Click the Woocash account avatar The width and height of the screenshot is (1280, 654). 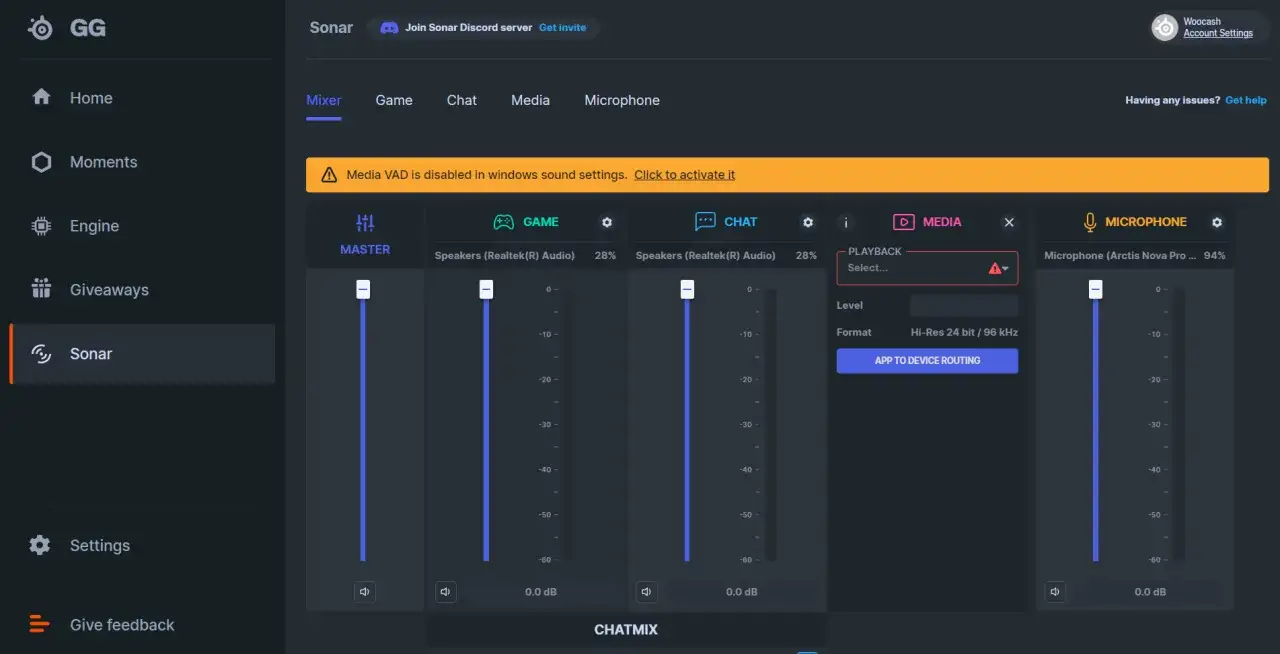tap(1165, 28)
